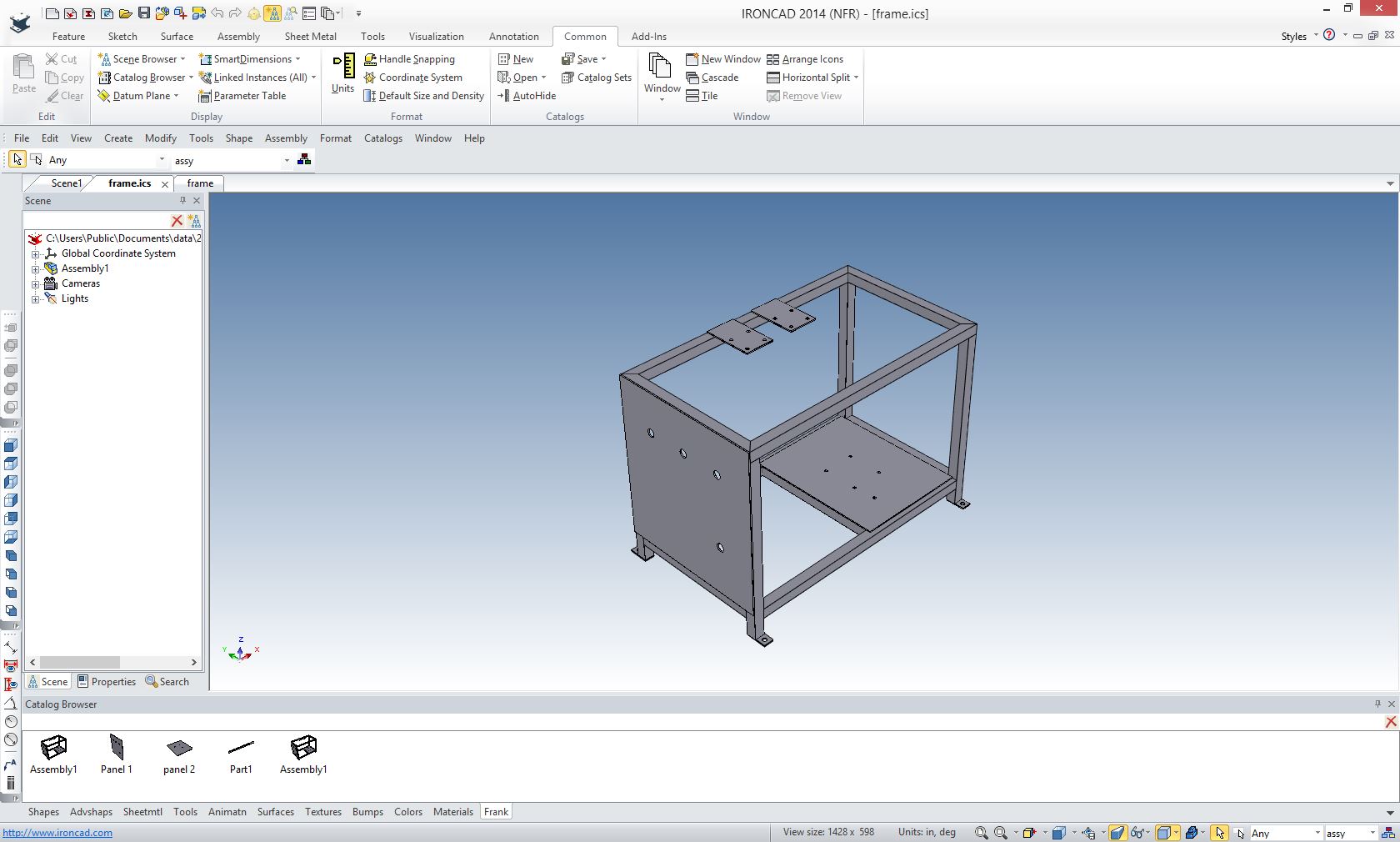Click the Paste icon
Screen dimensions: 1400x842
click(x=23, y=75)
